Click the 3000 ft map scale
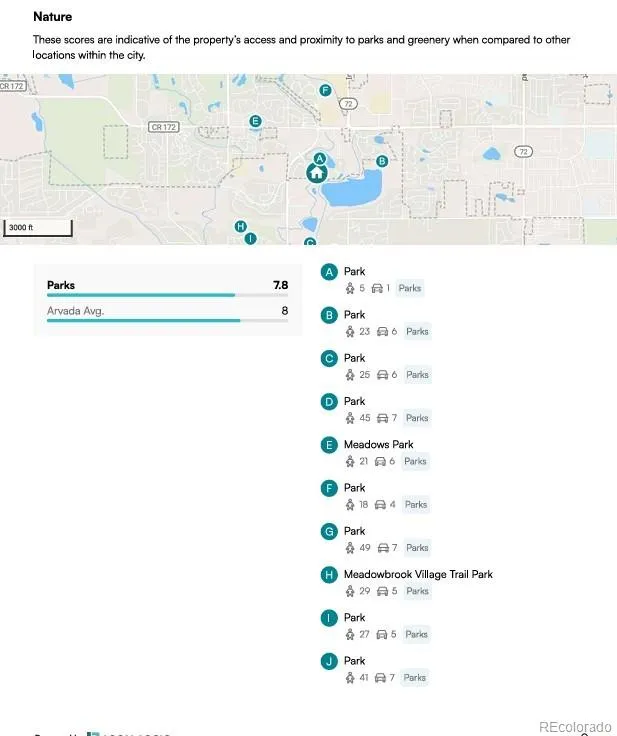The image size is (617, 736). pyautogui.click(x=37, y=228)
